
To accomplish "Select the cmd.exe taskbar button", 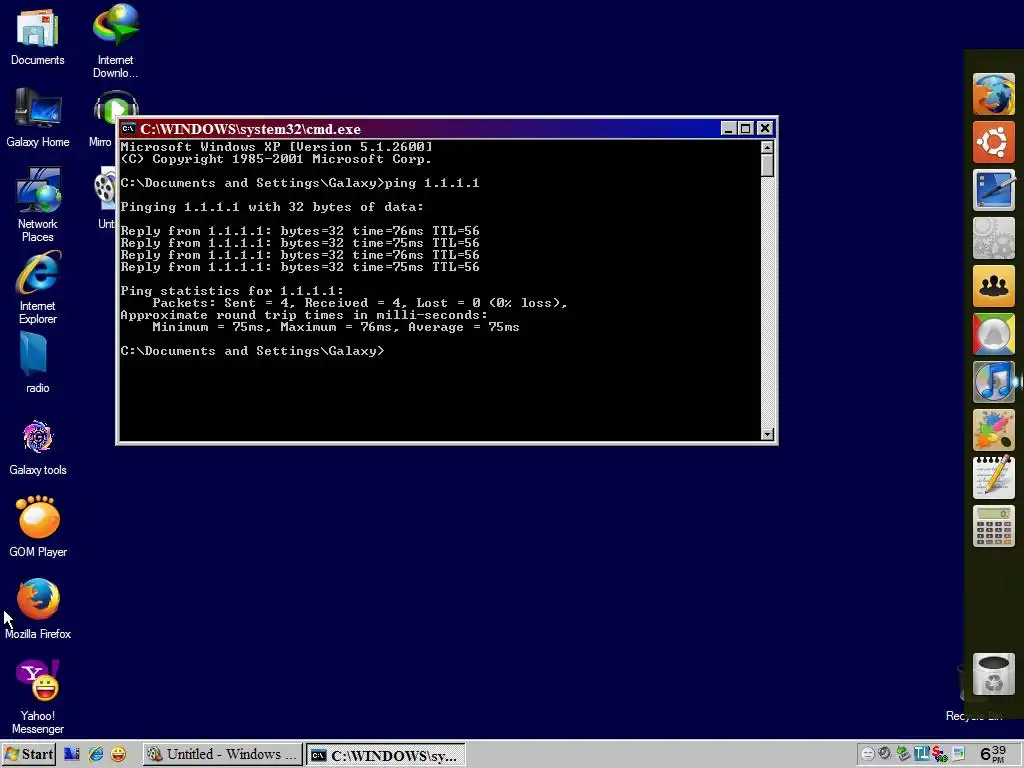I will 386,755.
